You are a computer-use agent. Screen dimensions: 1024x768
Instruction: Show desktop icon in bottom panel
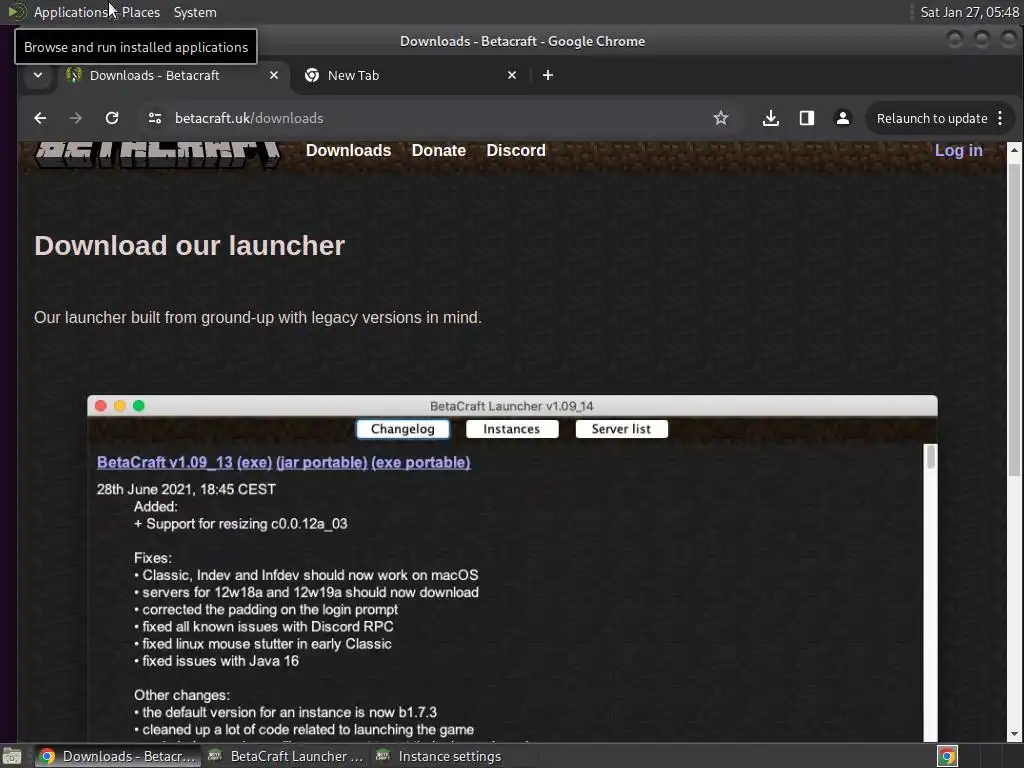[x=12, y=756]
